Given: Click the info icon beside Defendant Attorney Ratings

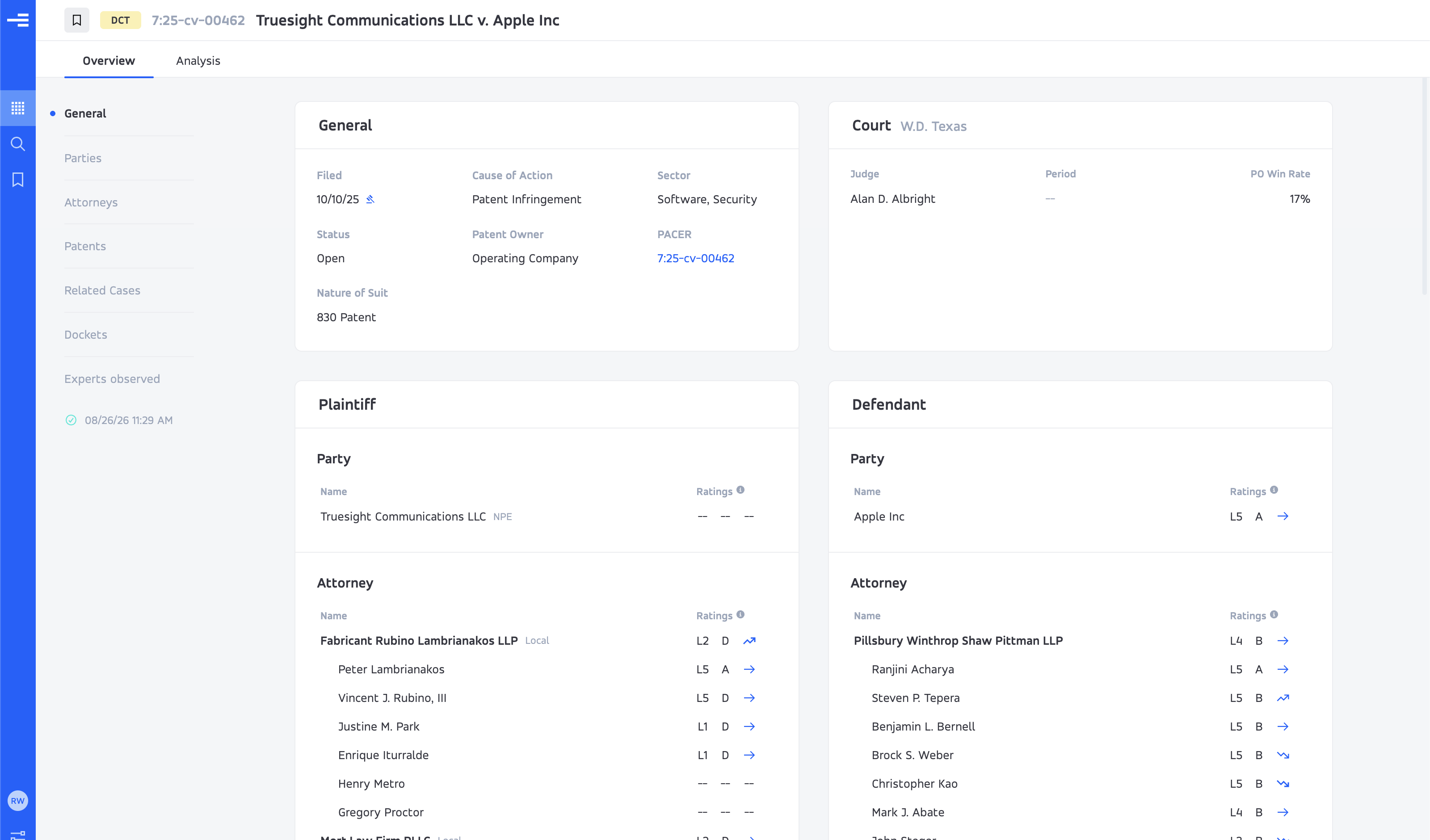Looking at the screenshot, I should (x=1274, y=614).
